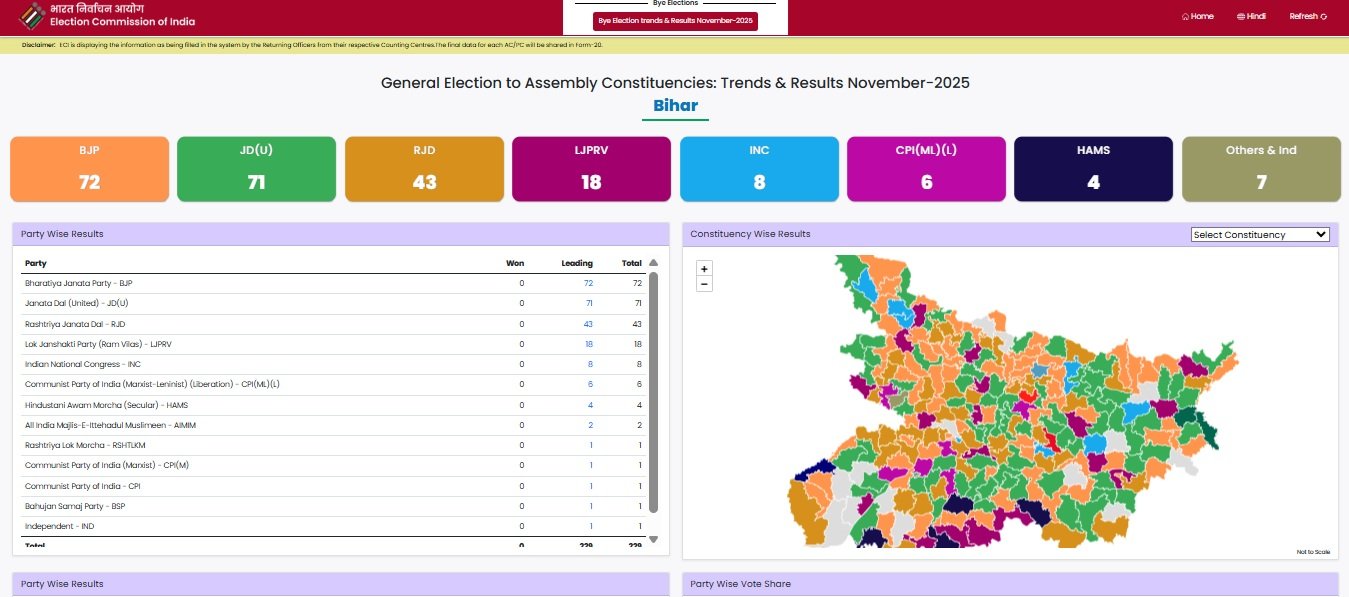
Task: Click AIMIM leading count 2 link
Action: [590, 425]
